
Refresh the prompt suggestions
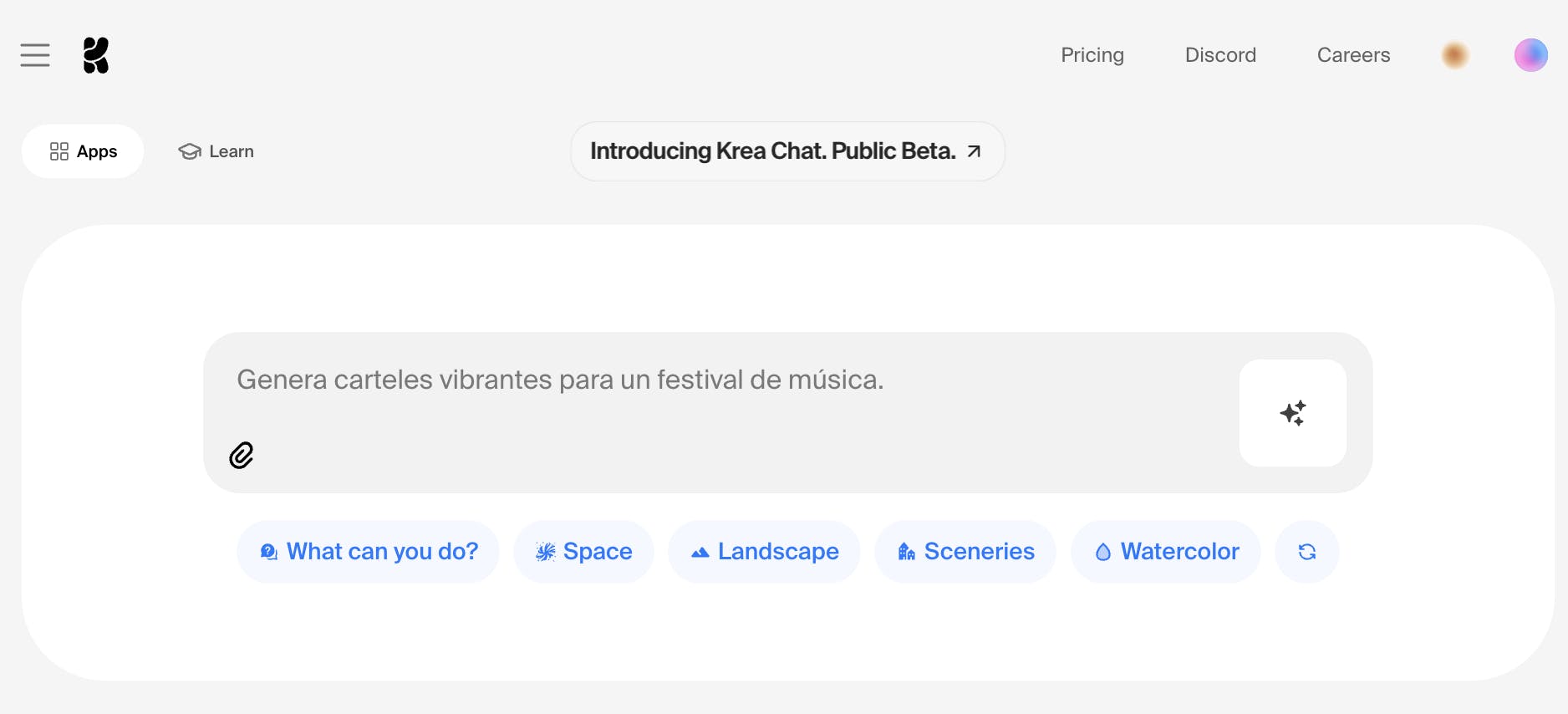pos(1306,552)
